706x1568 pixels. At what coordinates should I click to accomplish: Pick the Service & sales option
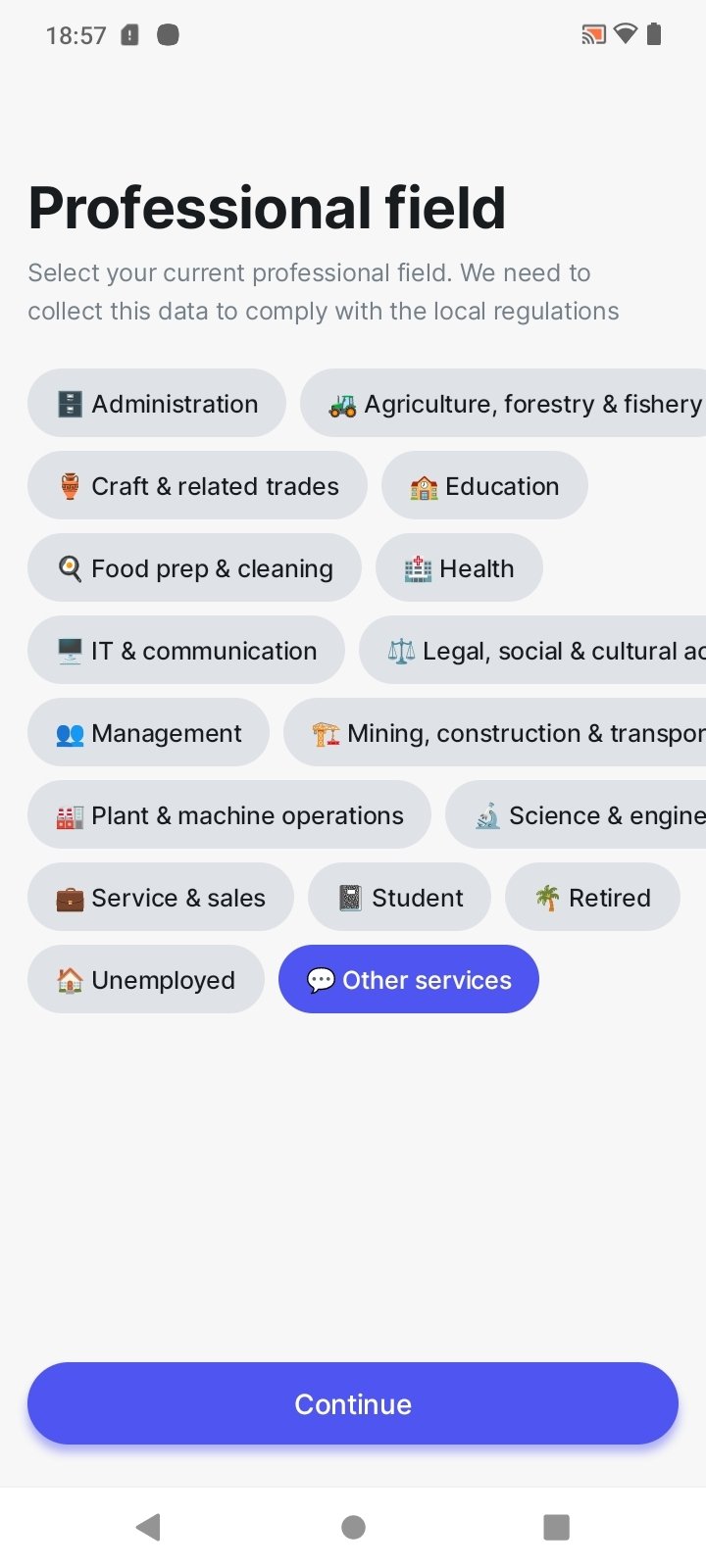(x=161, y=897)
